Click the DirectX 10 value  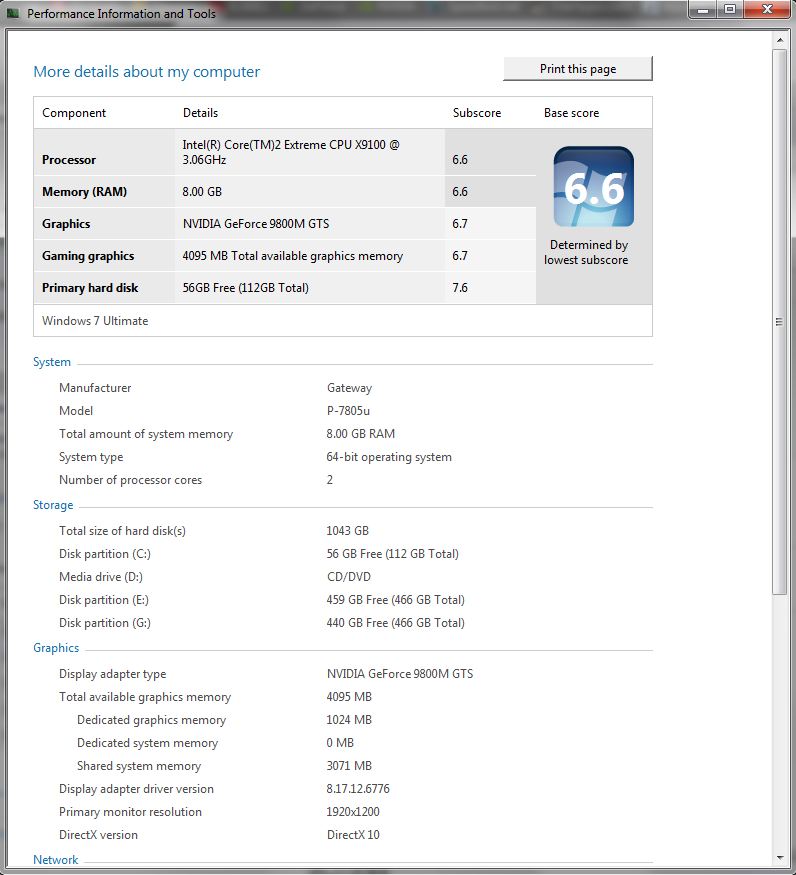[353, 835]
